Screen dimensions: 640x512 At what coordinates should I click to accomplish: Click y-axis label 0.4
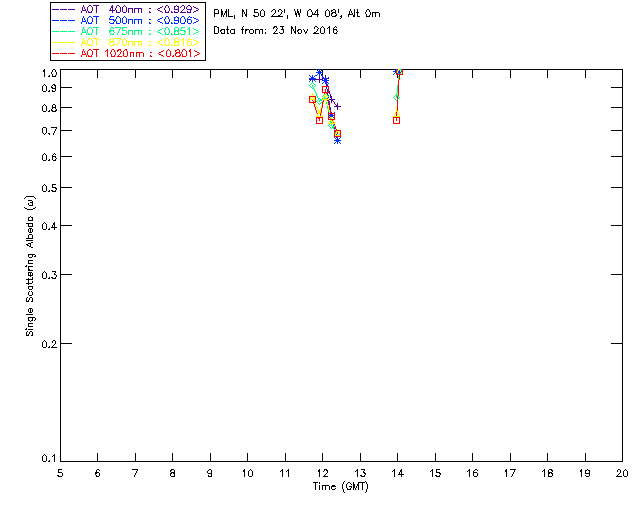click(49, 226)
